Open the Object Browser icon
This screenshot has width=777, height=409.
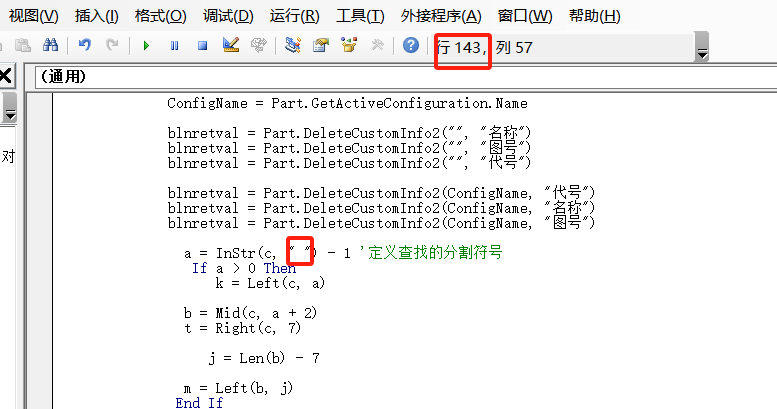[x=349, y=46]
